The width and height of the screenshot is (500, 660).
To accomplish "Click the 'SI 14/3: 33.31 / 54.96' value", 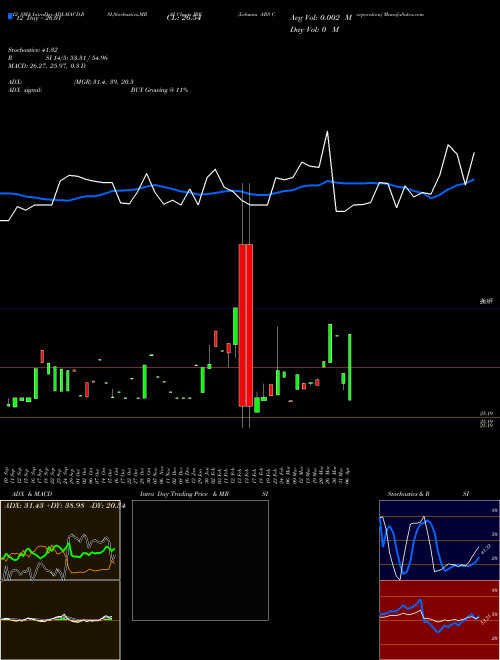I will tap(77, 58).
